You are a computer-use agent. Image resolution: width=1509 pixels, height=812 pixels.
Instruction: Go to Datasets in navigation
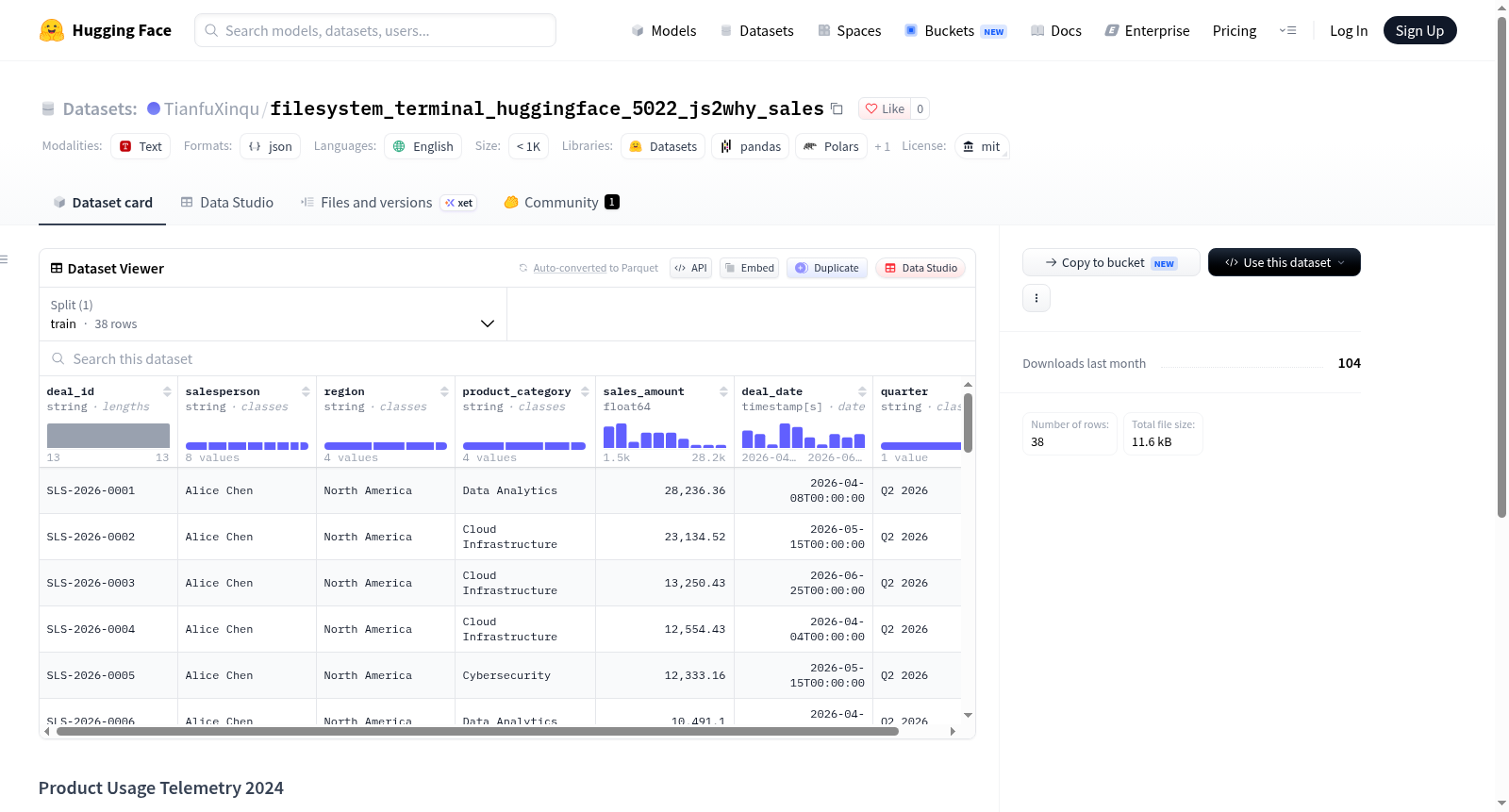[x=756, y=30]
